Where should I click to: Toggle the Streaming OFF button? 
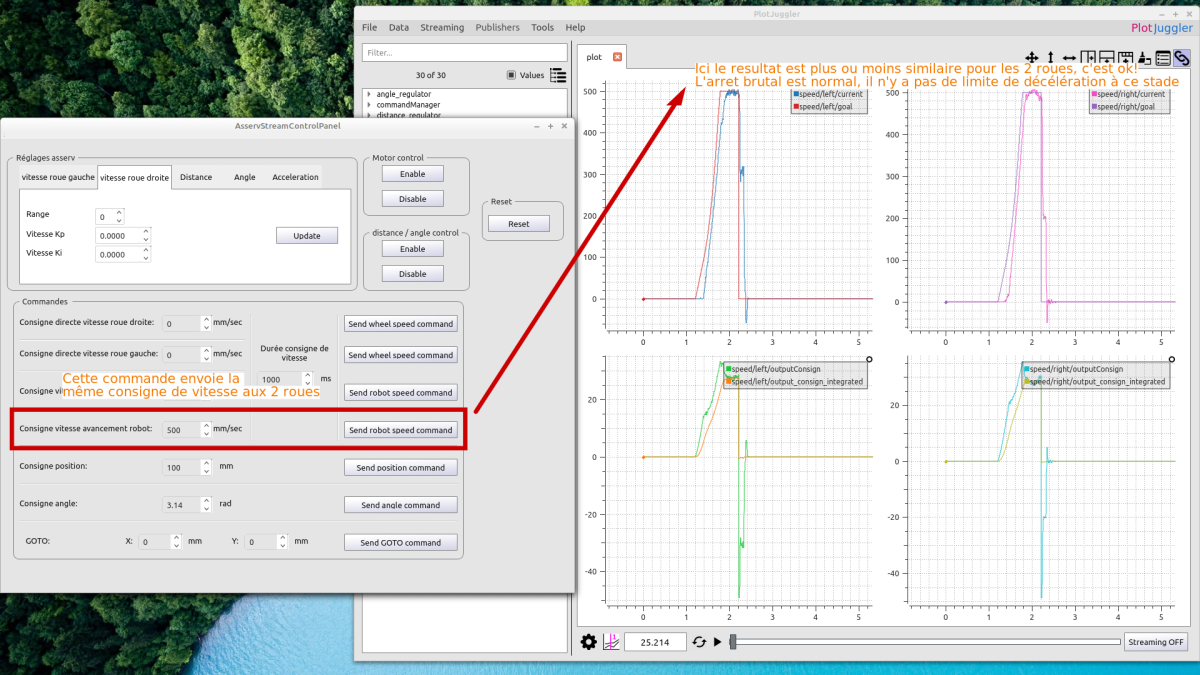coord(1155,642)
